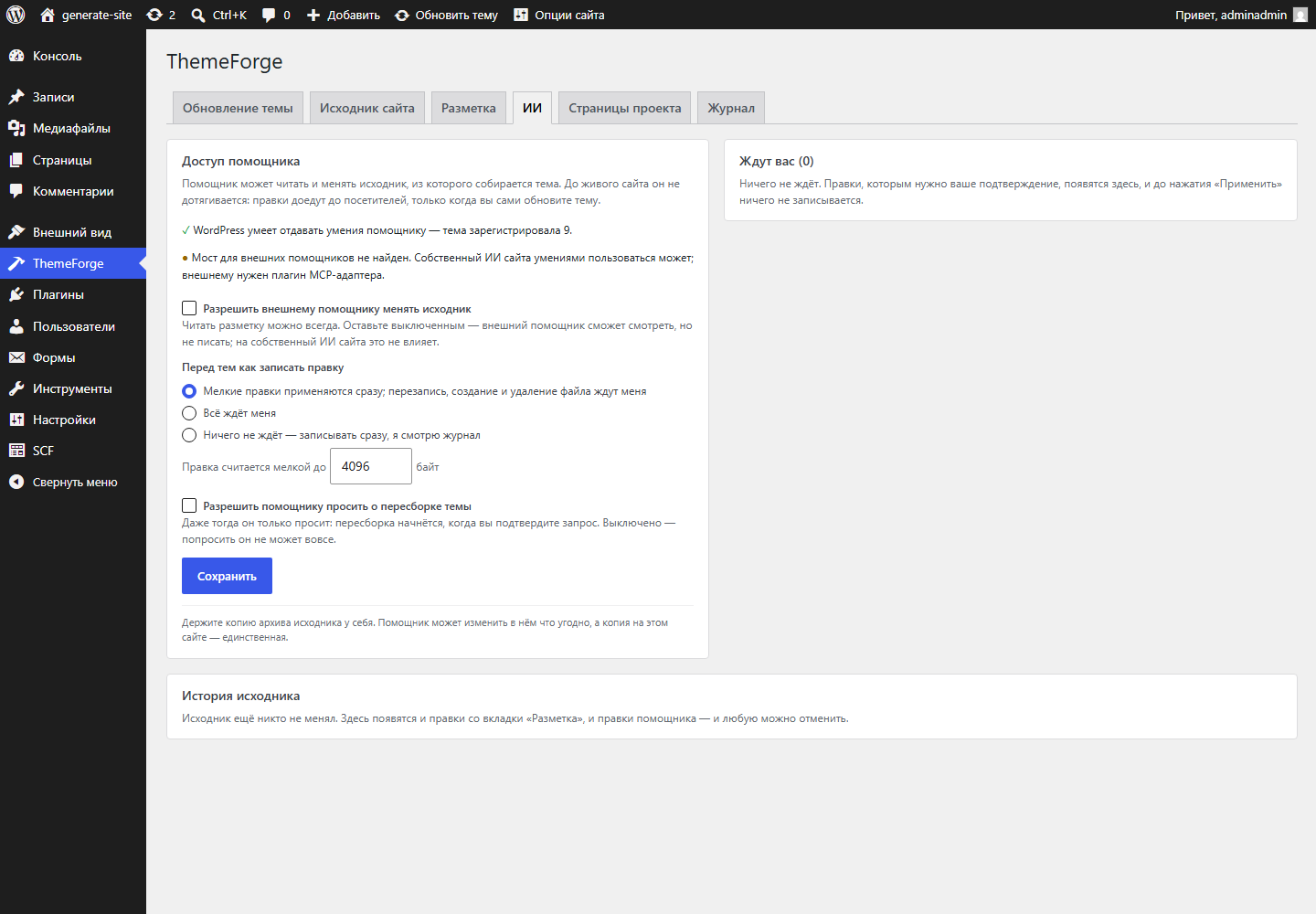1316x914 pixels.
Task: Open the comments bubble icon showing 0
Action: [x=269, y=15]
